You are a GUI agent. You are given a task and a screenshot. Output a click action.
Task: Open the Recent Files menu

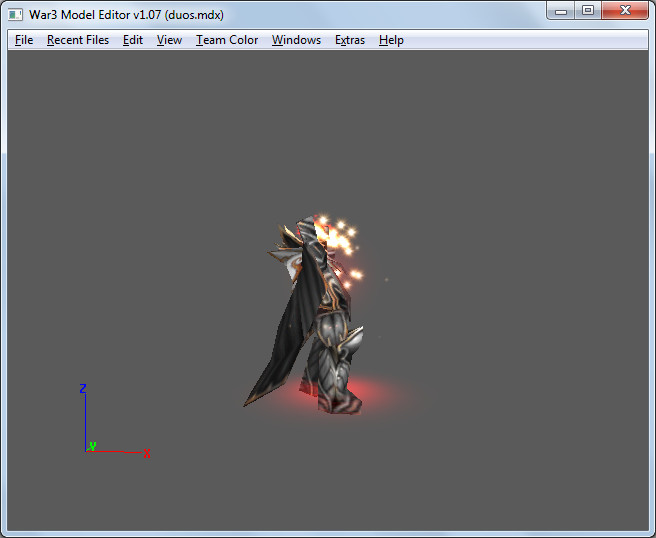(78, 40)
